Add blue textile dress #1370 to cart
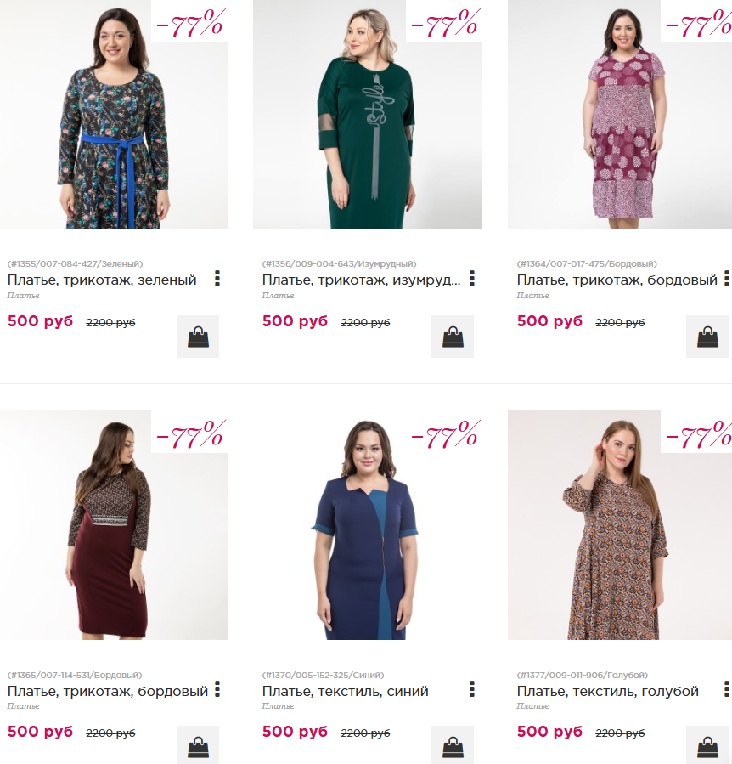The height and width of the screenshot is (764, 732). [452, 747]
